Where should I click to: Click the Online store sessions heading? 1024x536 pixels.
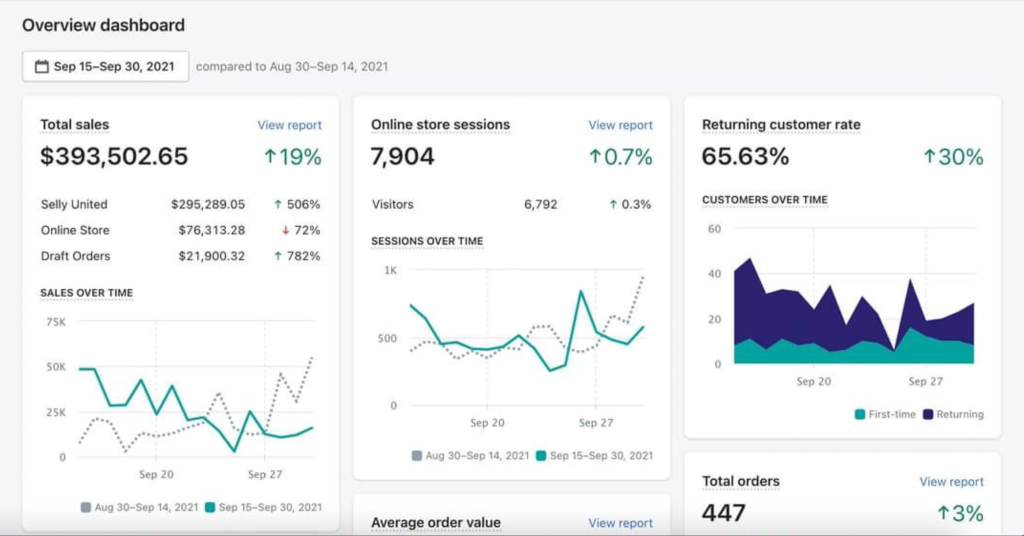(440, 125)
